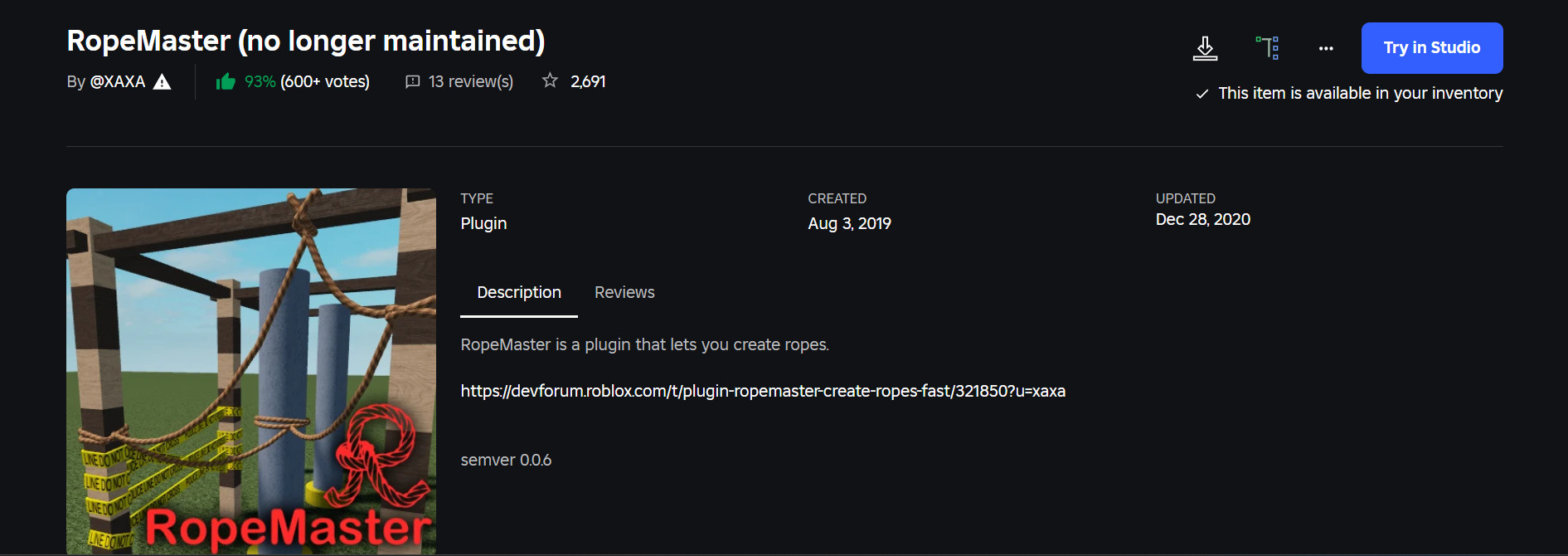Click the RopeMaster plugin thumbnail image
This screenshot has height=556, width=1568.
[x=251, y=371]
